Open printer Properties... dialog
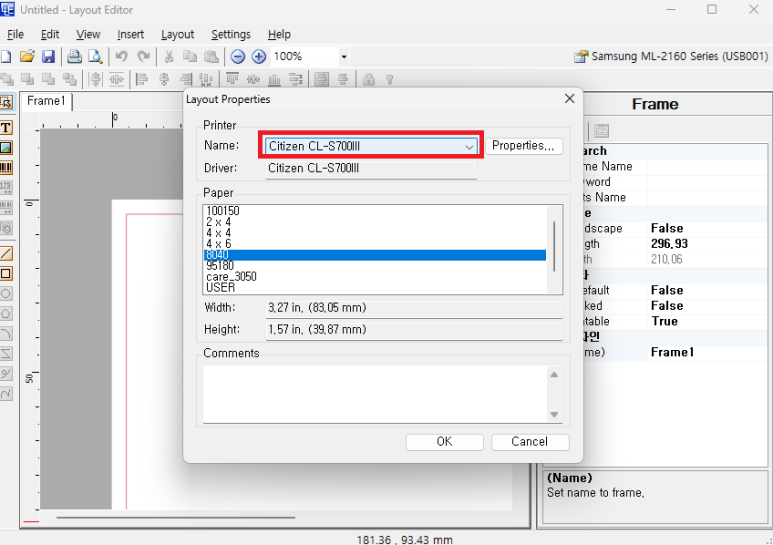Screen dimensions: 773x545 tap(524, 146)
